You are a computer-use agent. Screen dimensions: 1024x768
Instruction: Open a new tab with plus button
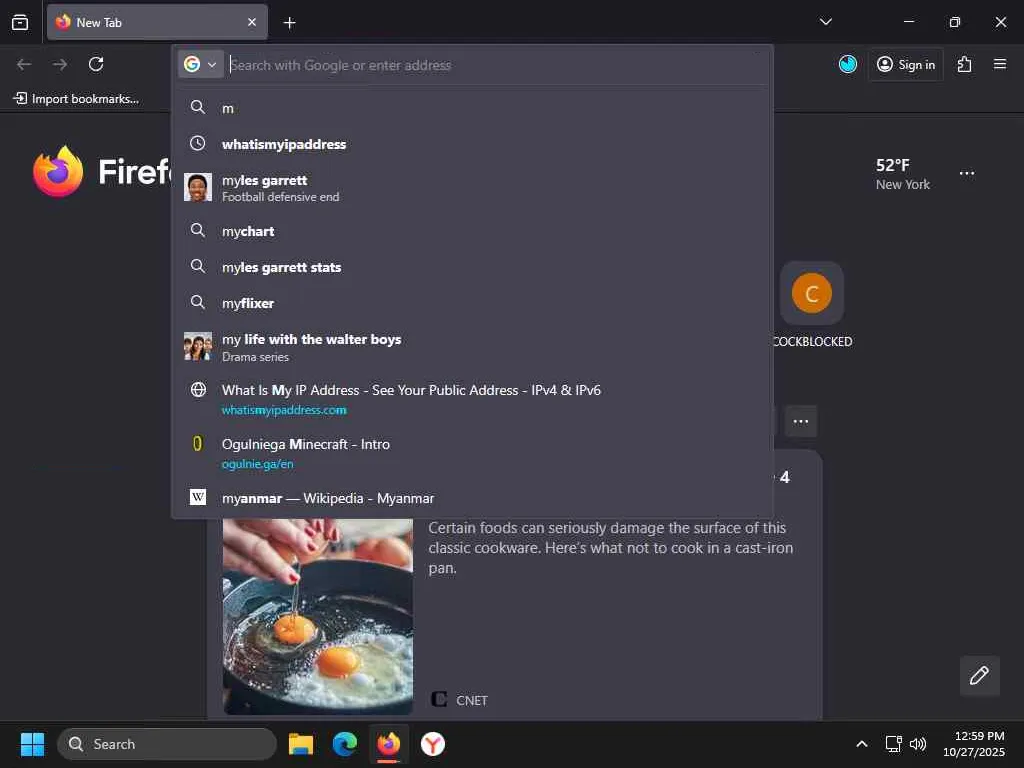(x=289, y=23)
